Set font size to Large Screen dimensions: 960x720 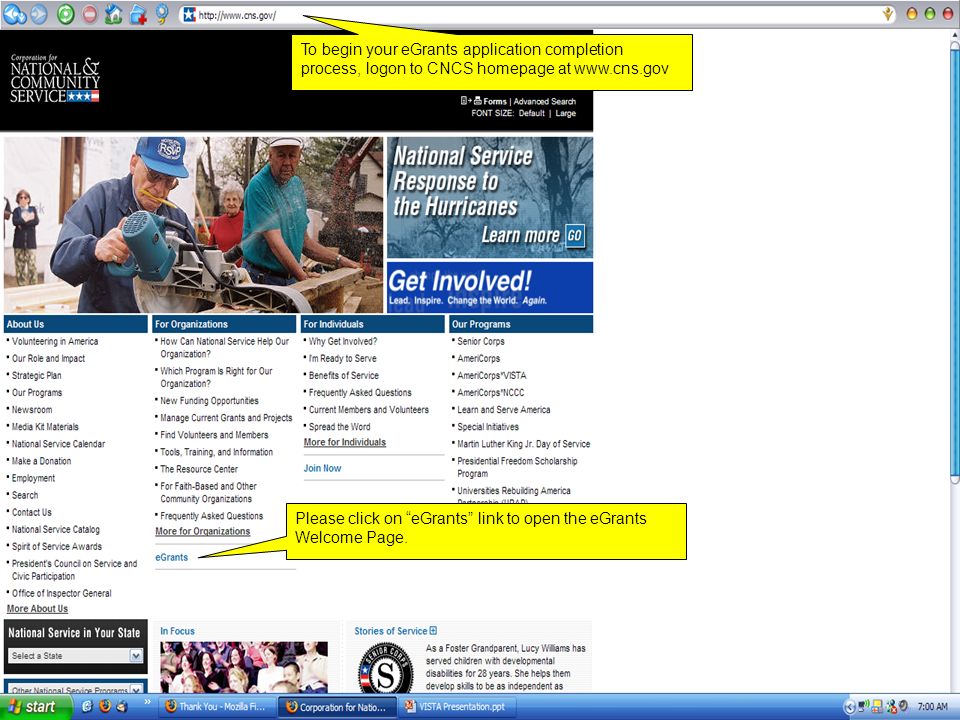(565, 113)
